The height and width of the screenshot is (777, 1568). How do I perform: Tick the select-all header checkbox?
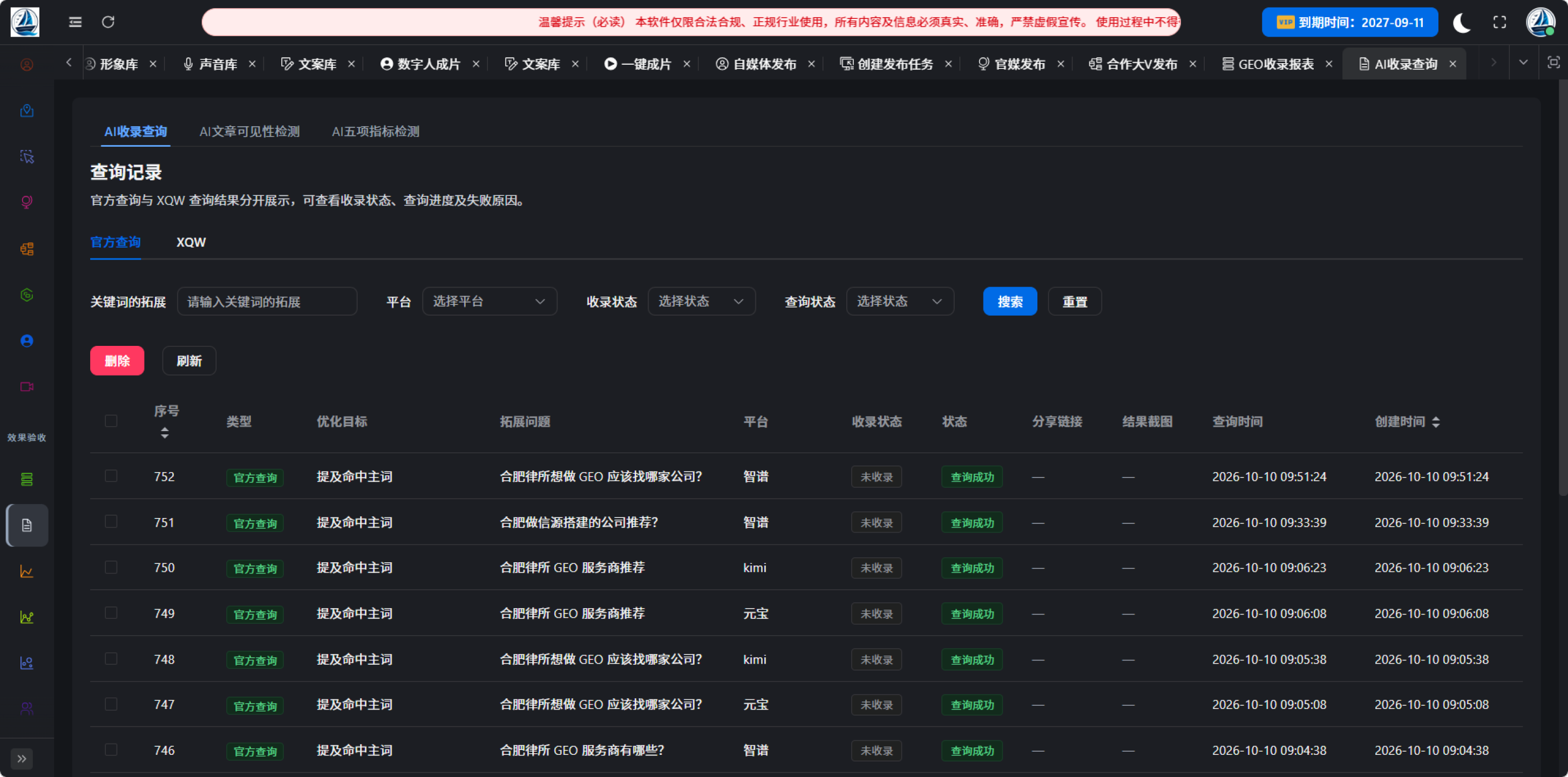click(x=111, y=421)
